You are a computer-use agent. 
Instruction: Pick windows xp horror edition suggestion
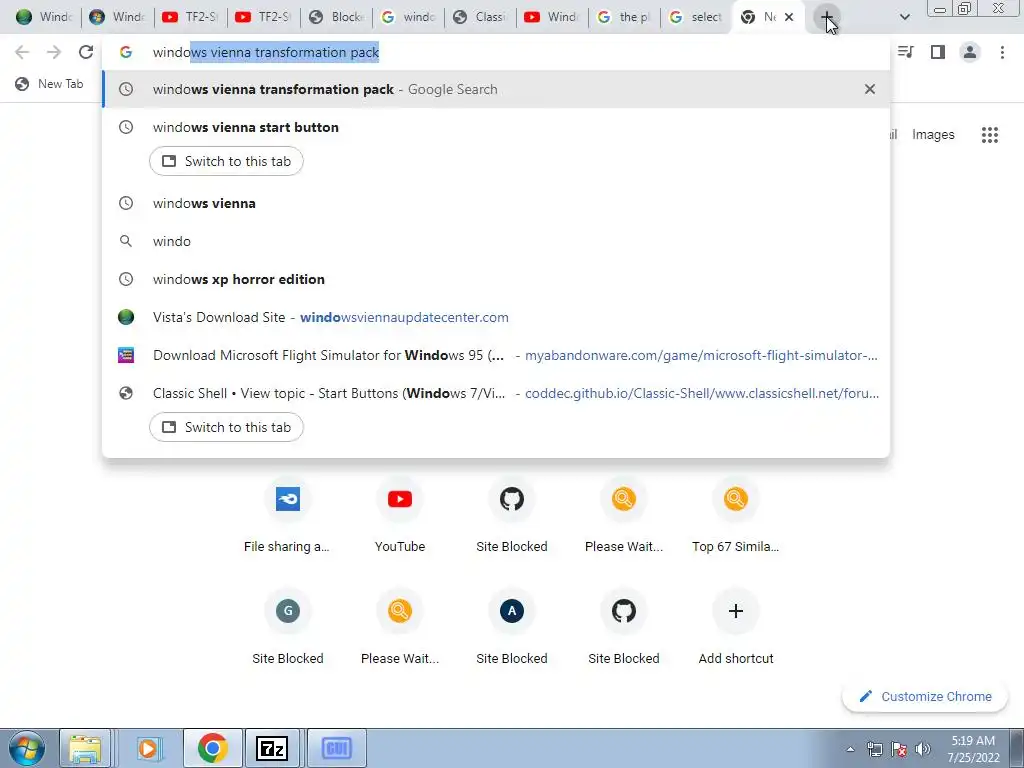(x=496, y=279)
